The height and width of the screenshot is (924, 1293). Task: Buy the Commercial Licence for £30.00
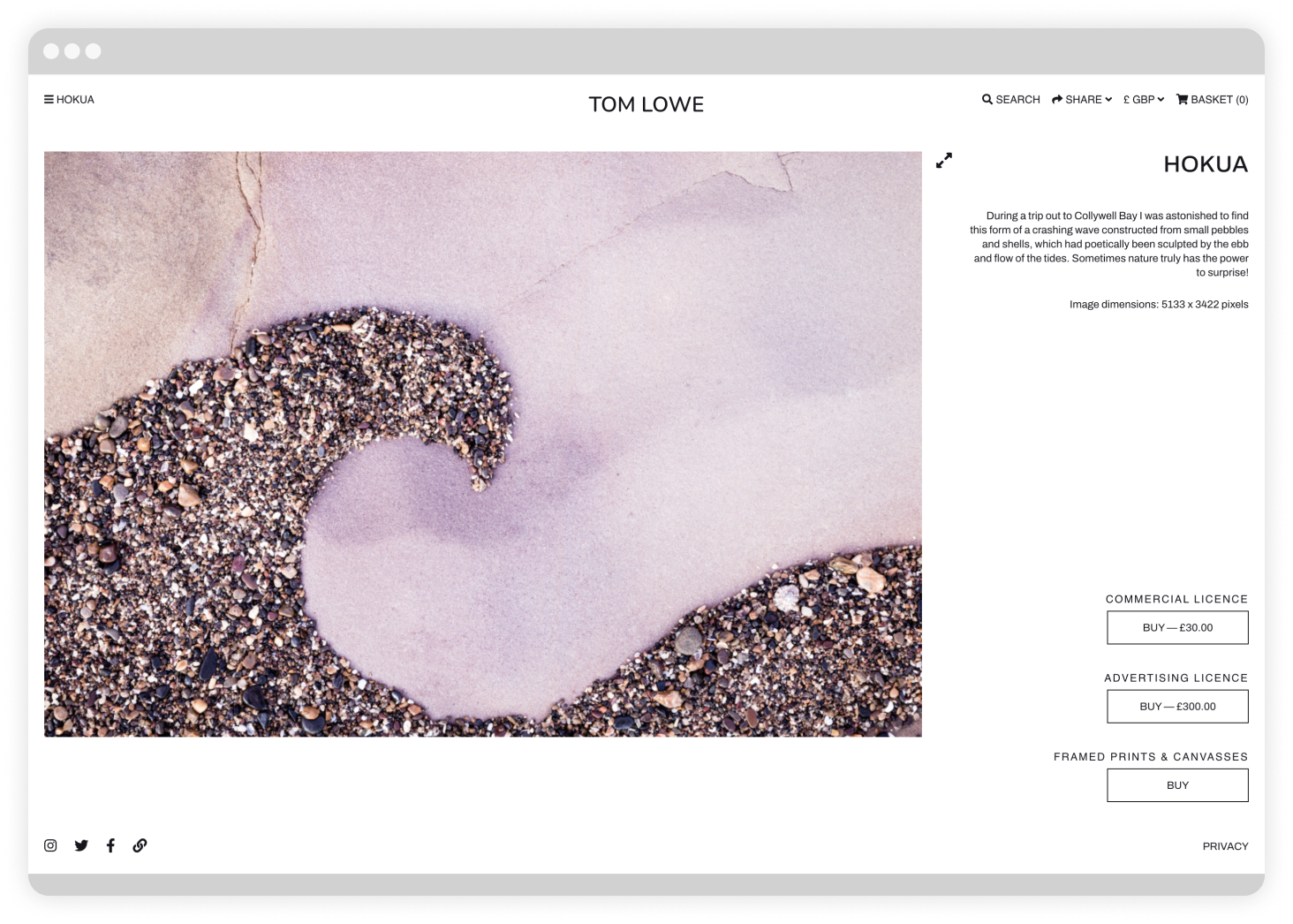(1176, 627)
